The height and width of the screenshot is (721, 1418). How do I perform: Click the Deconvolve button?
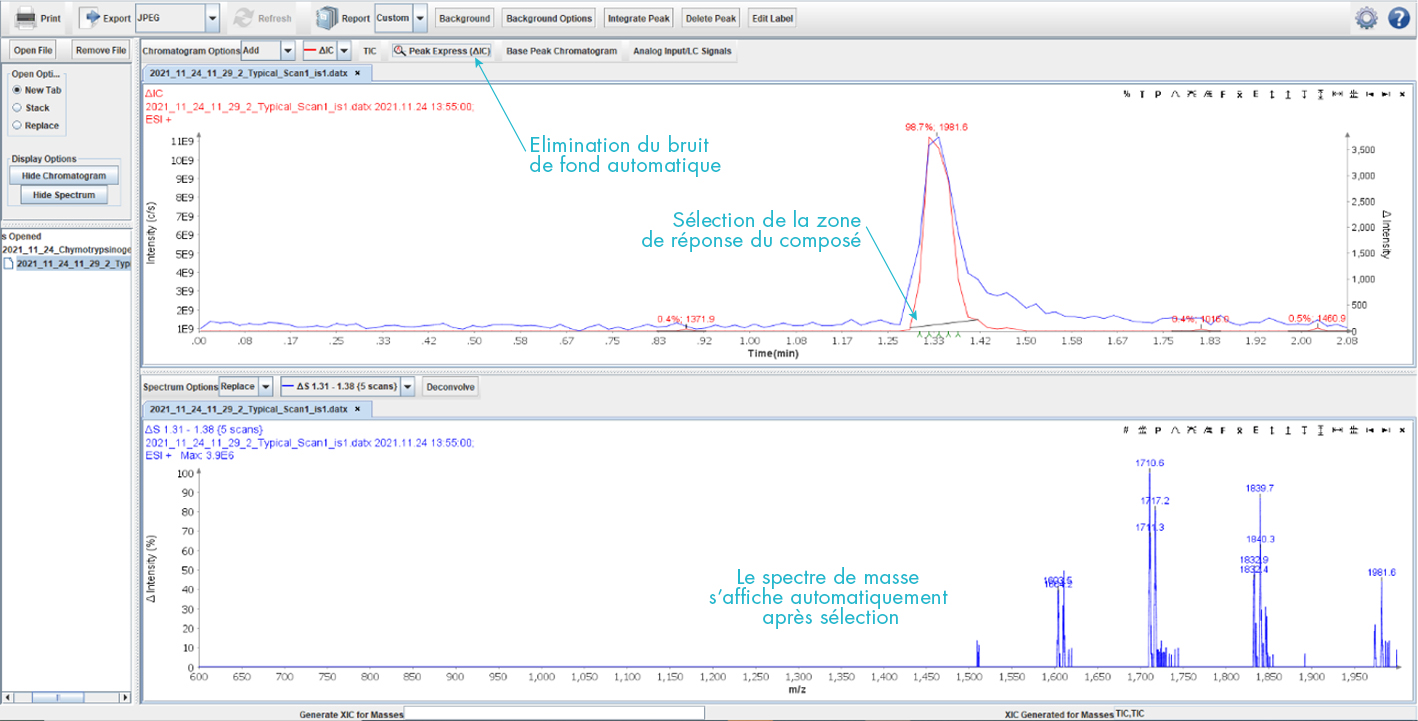(450, 387)
